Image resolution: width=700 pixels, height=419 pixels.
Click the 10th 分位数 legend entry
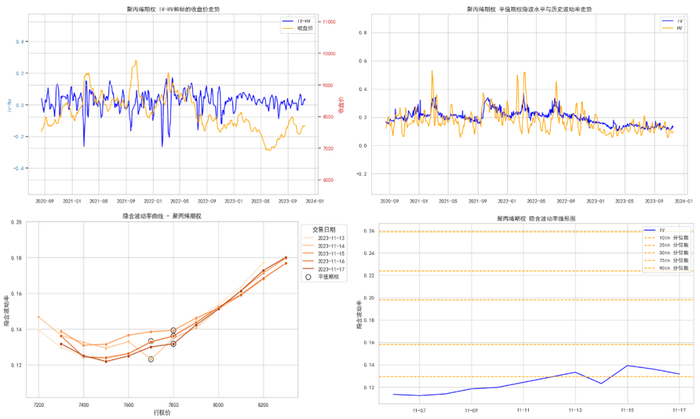[x=666, y=238]
